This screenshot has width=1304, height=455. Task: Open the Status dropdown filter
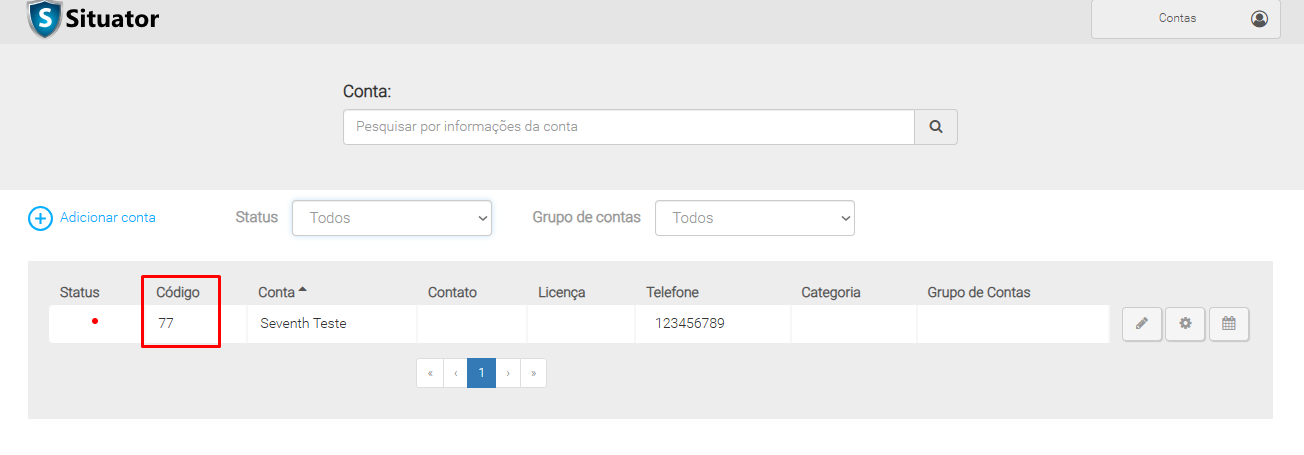(x=392, y=218)
